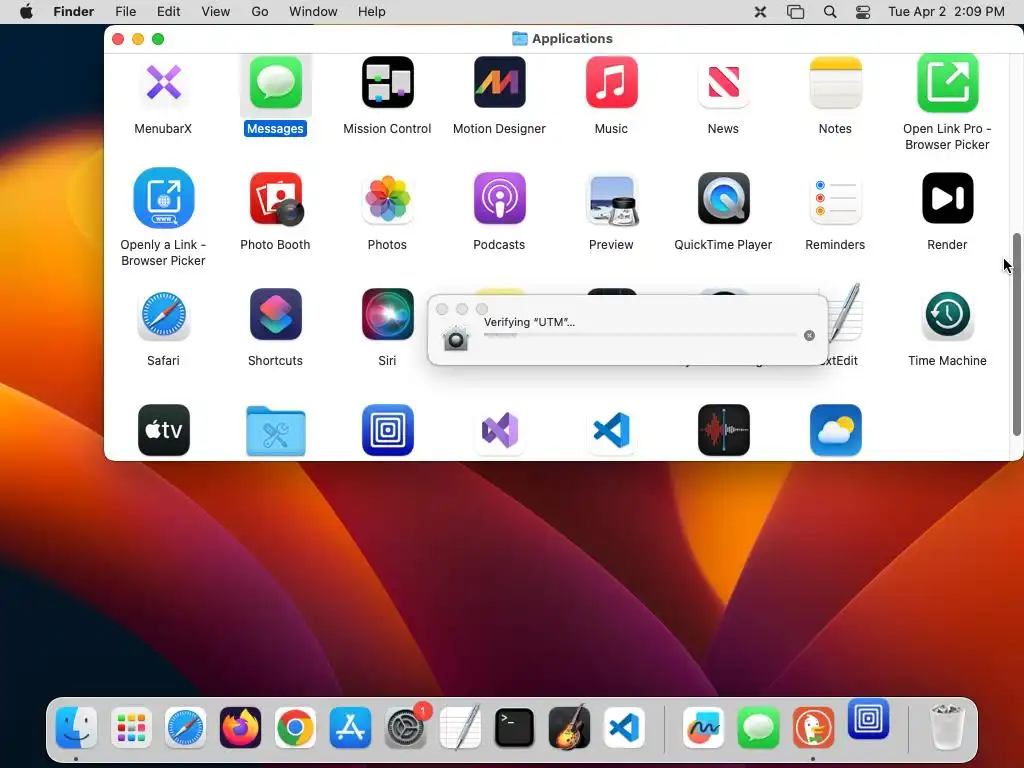Open App Store from the Dock
Viewport: 1024px width, 768px height.
click(x=350, y=728)
